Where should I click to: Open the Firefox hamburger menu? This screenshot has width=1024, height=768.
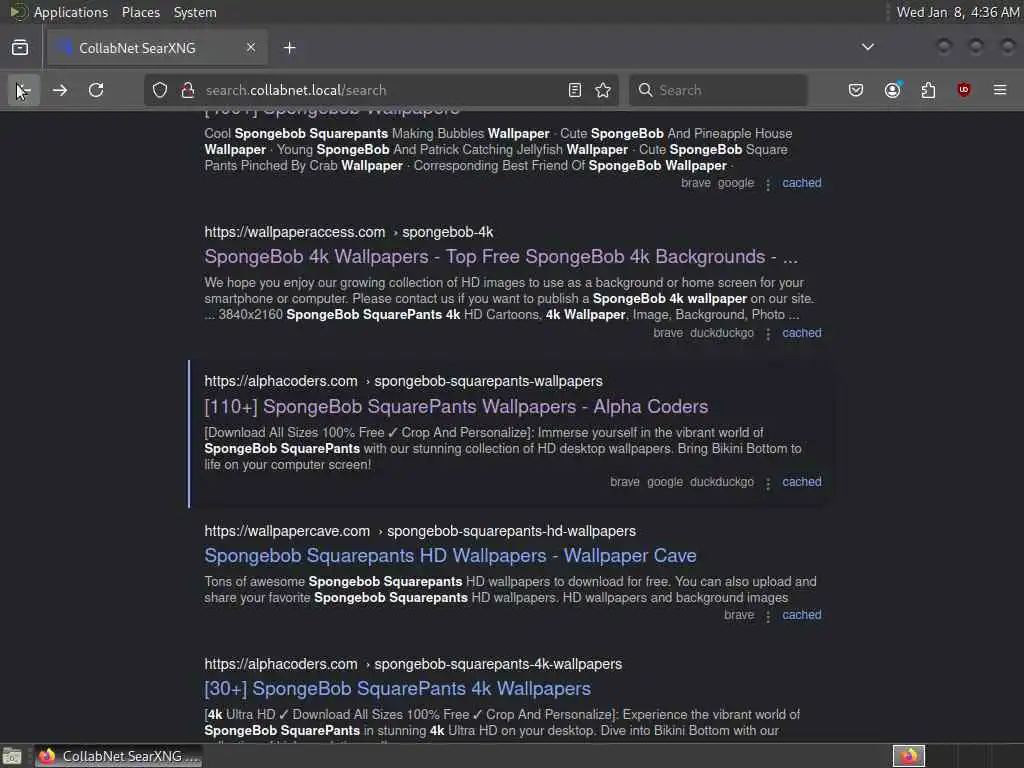[1000, 90]
